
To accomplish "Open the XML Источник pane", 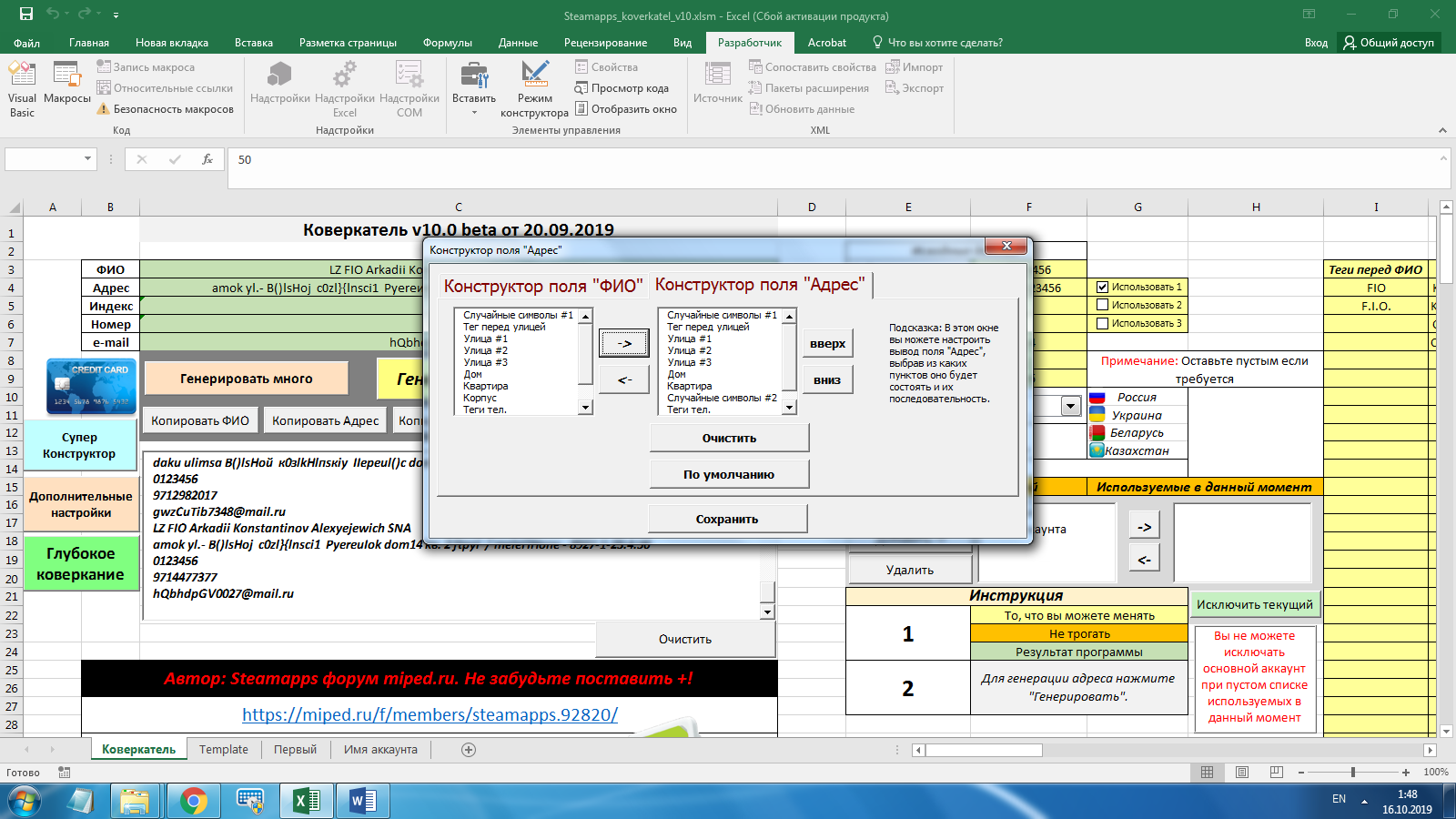I will (718, 83).
